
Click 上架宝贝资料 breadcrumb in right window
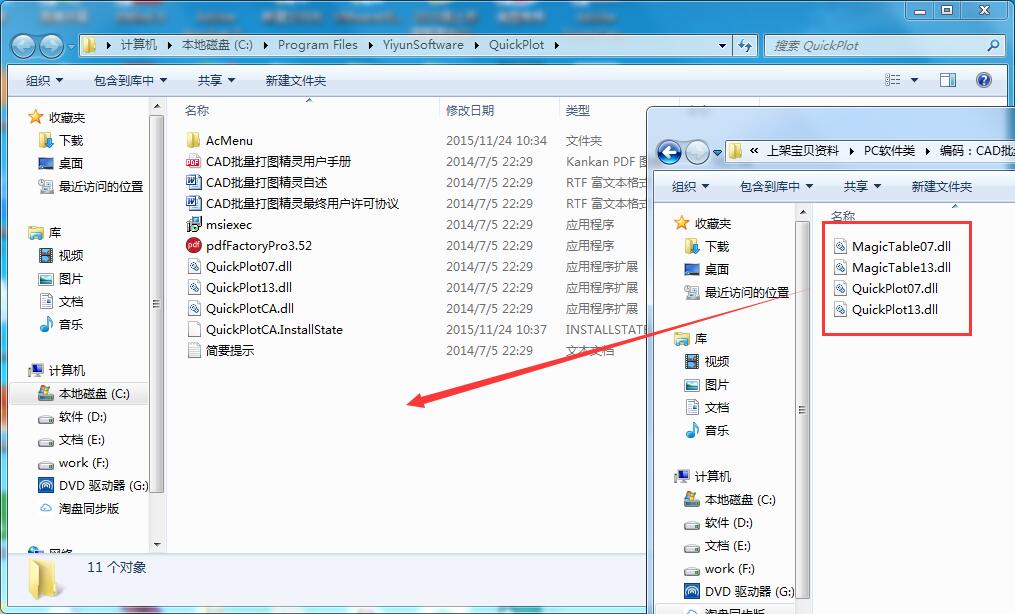(x=803, y=151)
